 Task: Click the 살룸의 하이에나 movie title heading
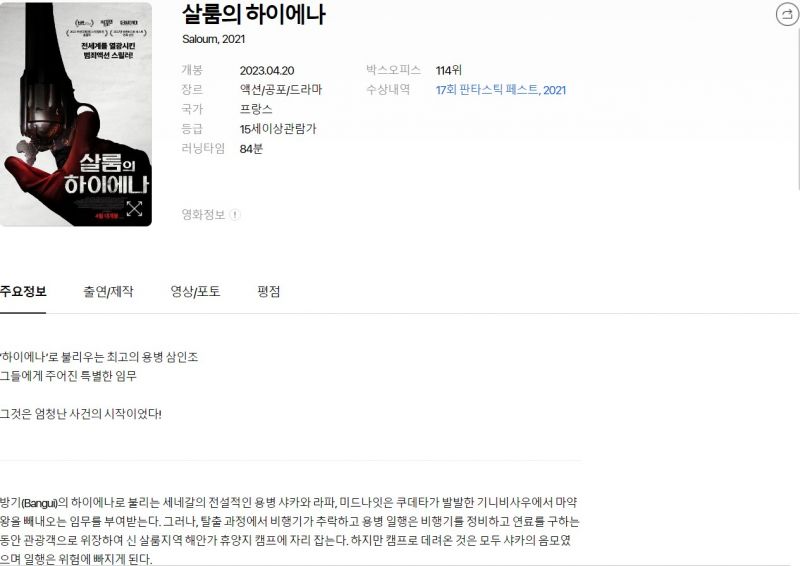(x=254, y=14)
